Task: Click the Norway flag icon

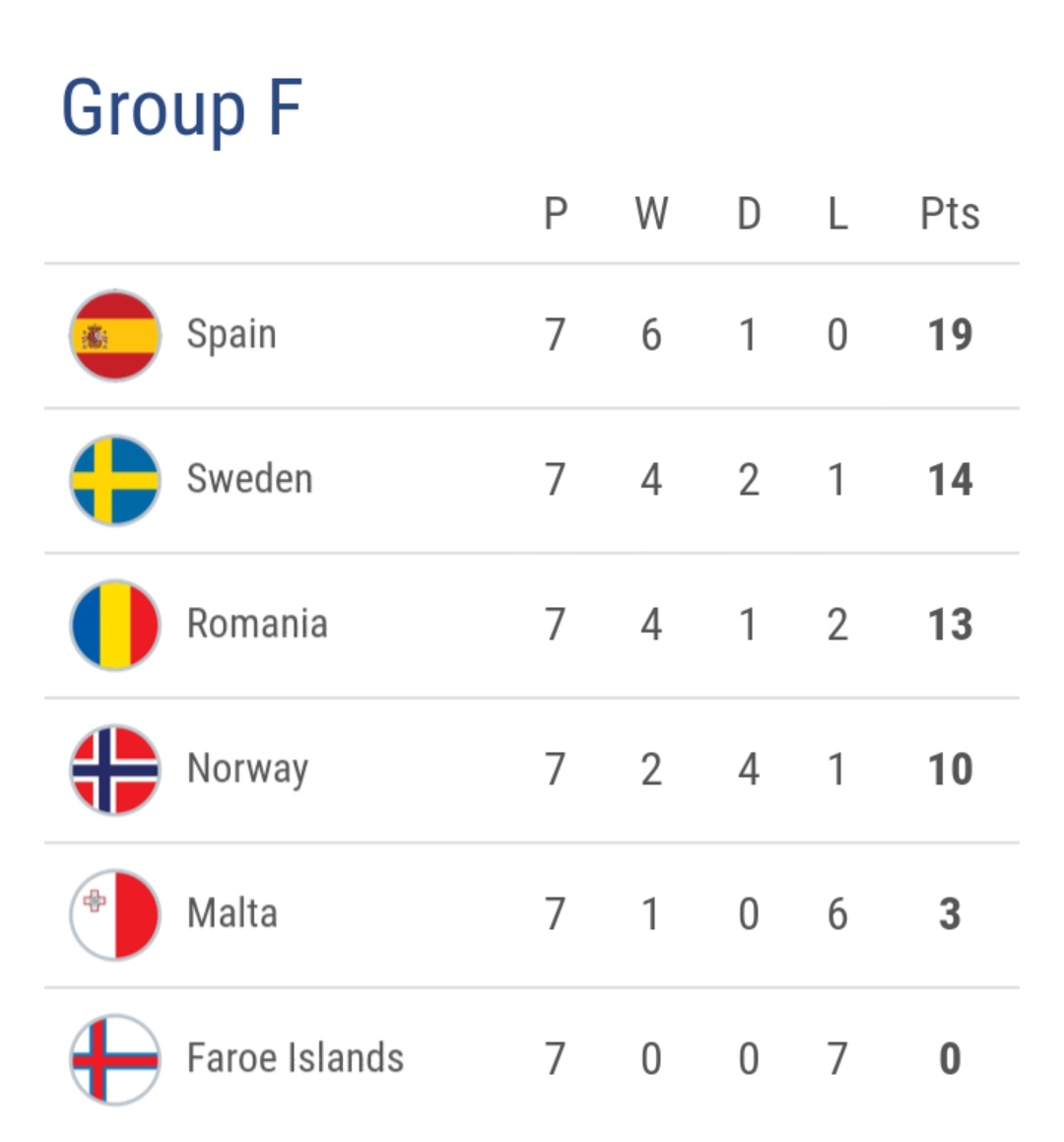Action: pyautogui.click(x=114, y=770)
